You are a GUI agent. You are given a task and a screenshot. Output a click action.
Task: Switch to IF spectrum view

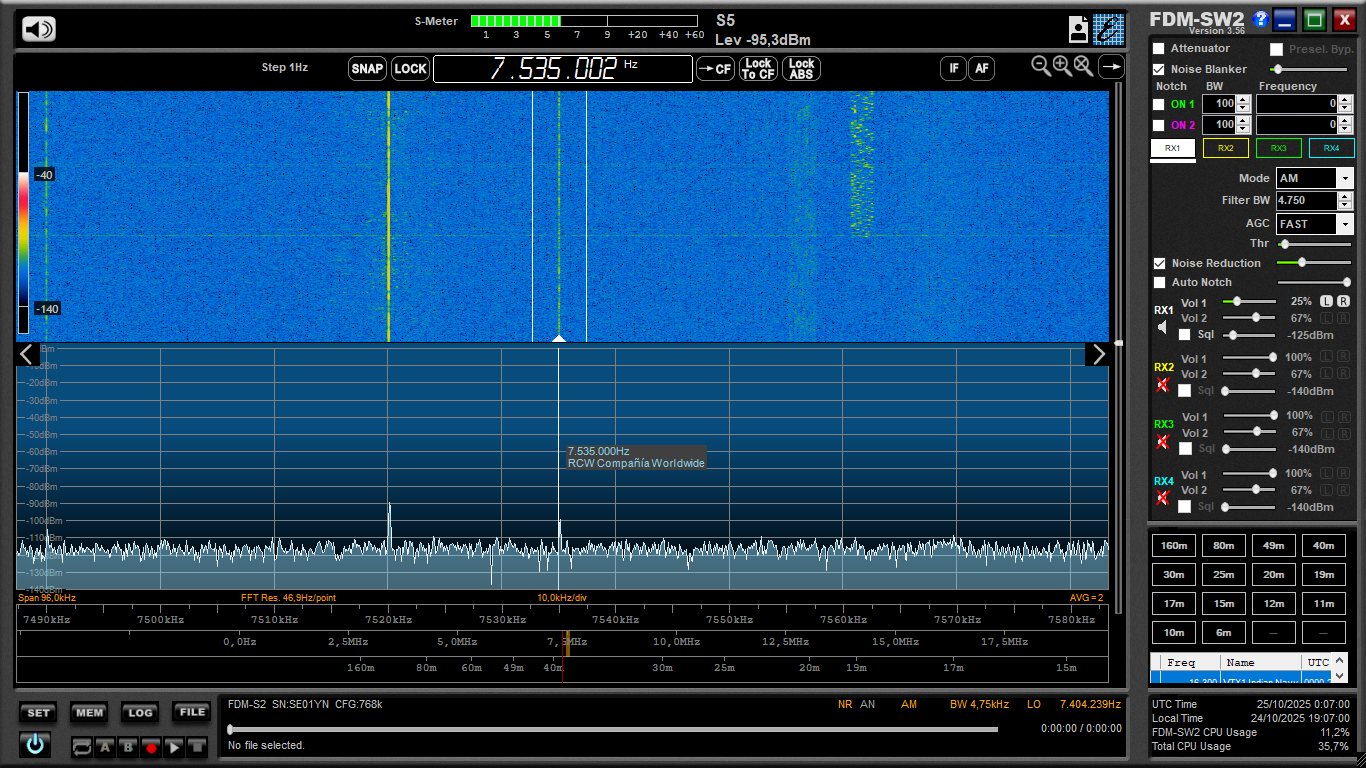pos(953,68)
